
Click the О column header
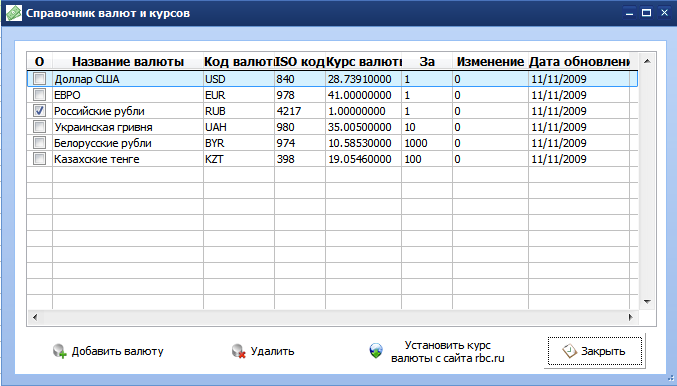point(39,62)
